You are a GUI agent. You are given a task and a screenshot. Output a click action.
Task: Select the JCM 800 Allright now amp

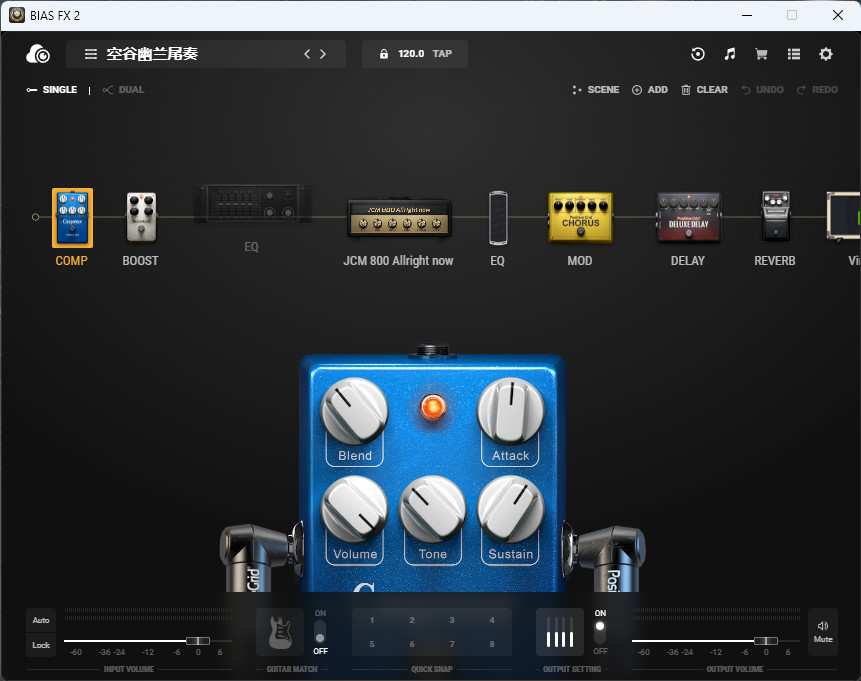coord(399,218)
